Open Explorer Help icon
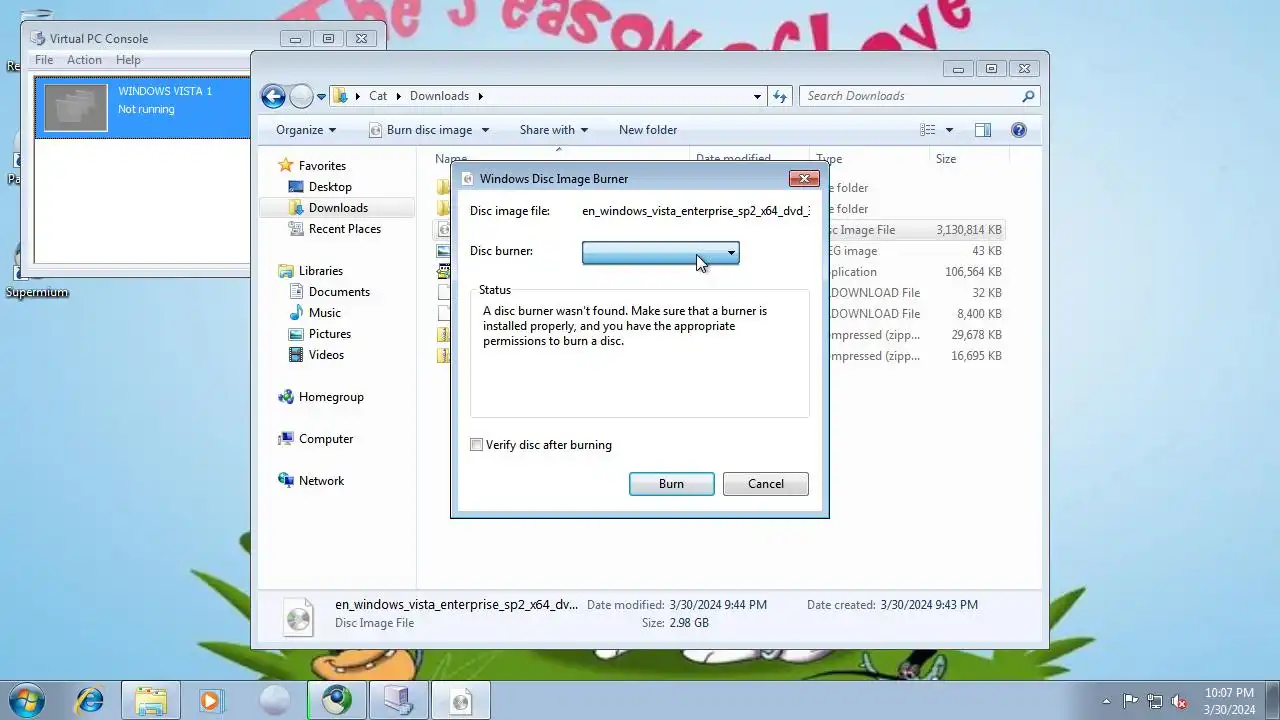The image size is (1280, 720). (1019, 130)
